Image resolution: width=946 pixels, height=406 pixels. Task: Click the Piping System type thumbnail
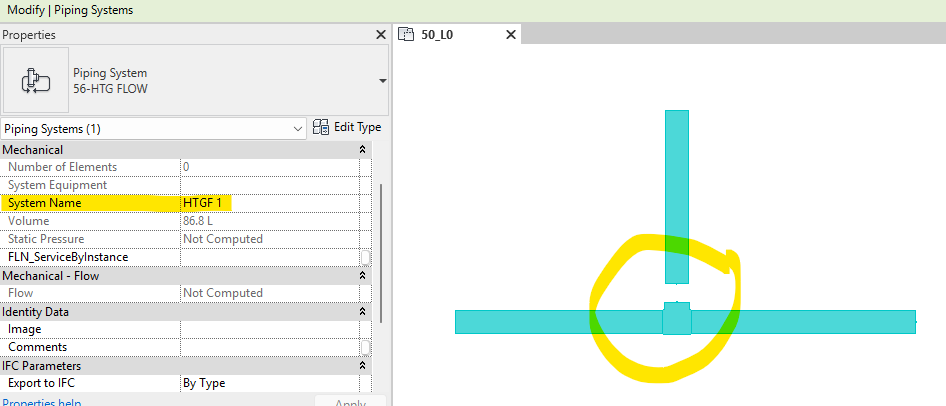coord(36,80)
